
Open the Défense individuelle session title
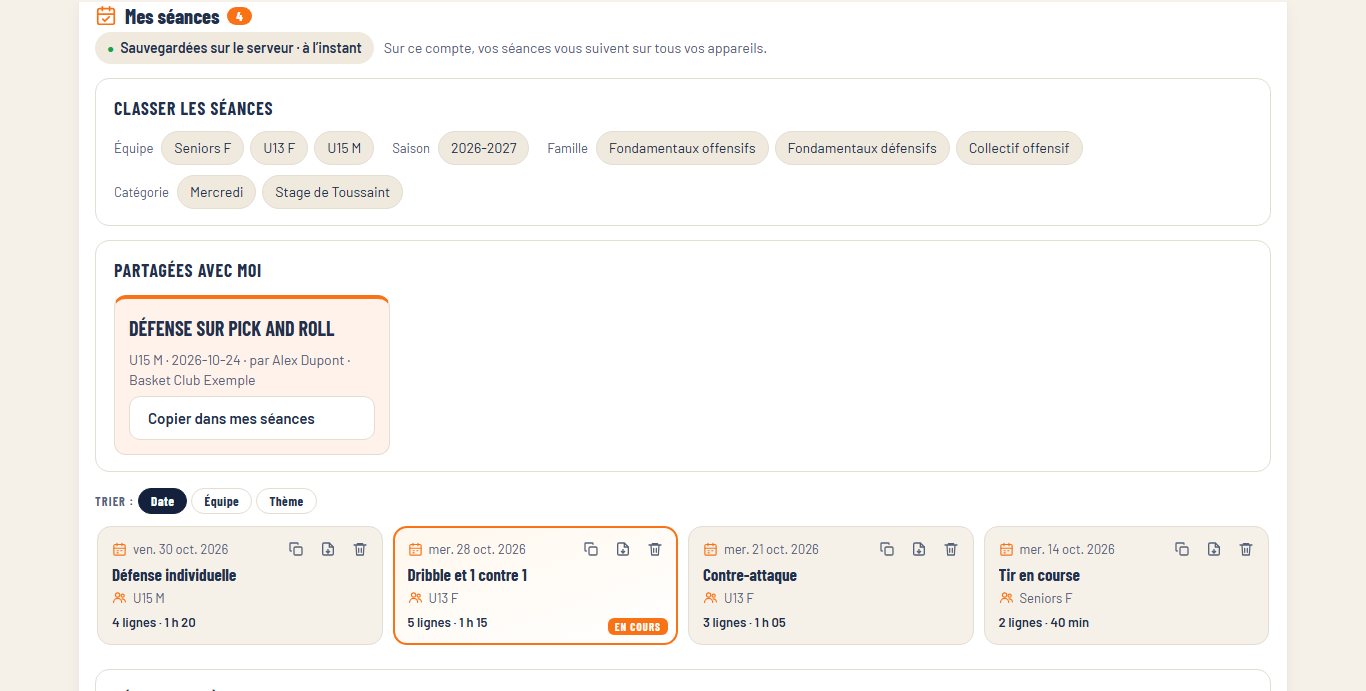[x=174, y=575]
